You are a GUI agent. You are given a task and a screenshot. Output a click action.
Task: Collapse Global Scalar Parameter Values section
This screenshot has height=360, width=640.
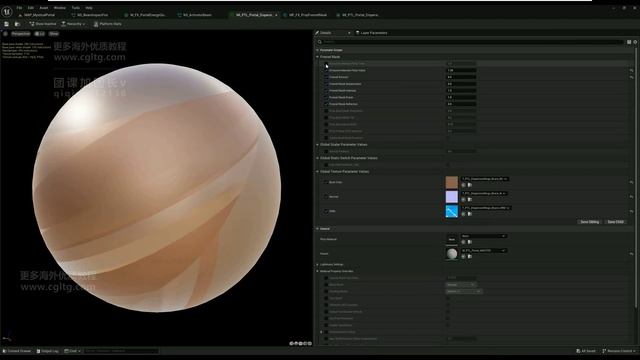coord(318,144)
